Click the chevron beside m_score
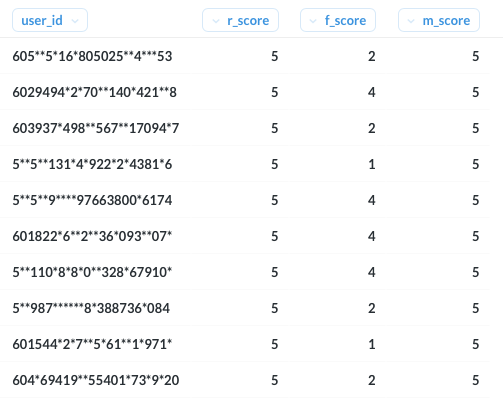Screen dimensions: 503x403 [411, 21]
